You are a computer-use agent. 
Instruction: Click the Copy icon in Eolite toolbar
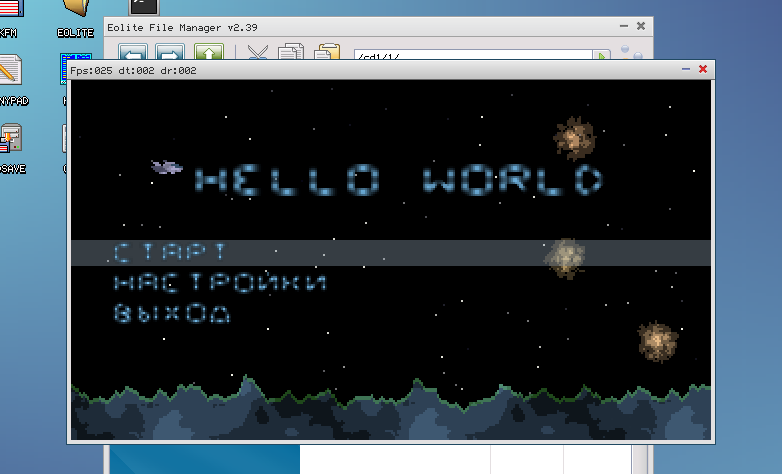click(291, 52)
